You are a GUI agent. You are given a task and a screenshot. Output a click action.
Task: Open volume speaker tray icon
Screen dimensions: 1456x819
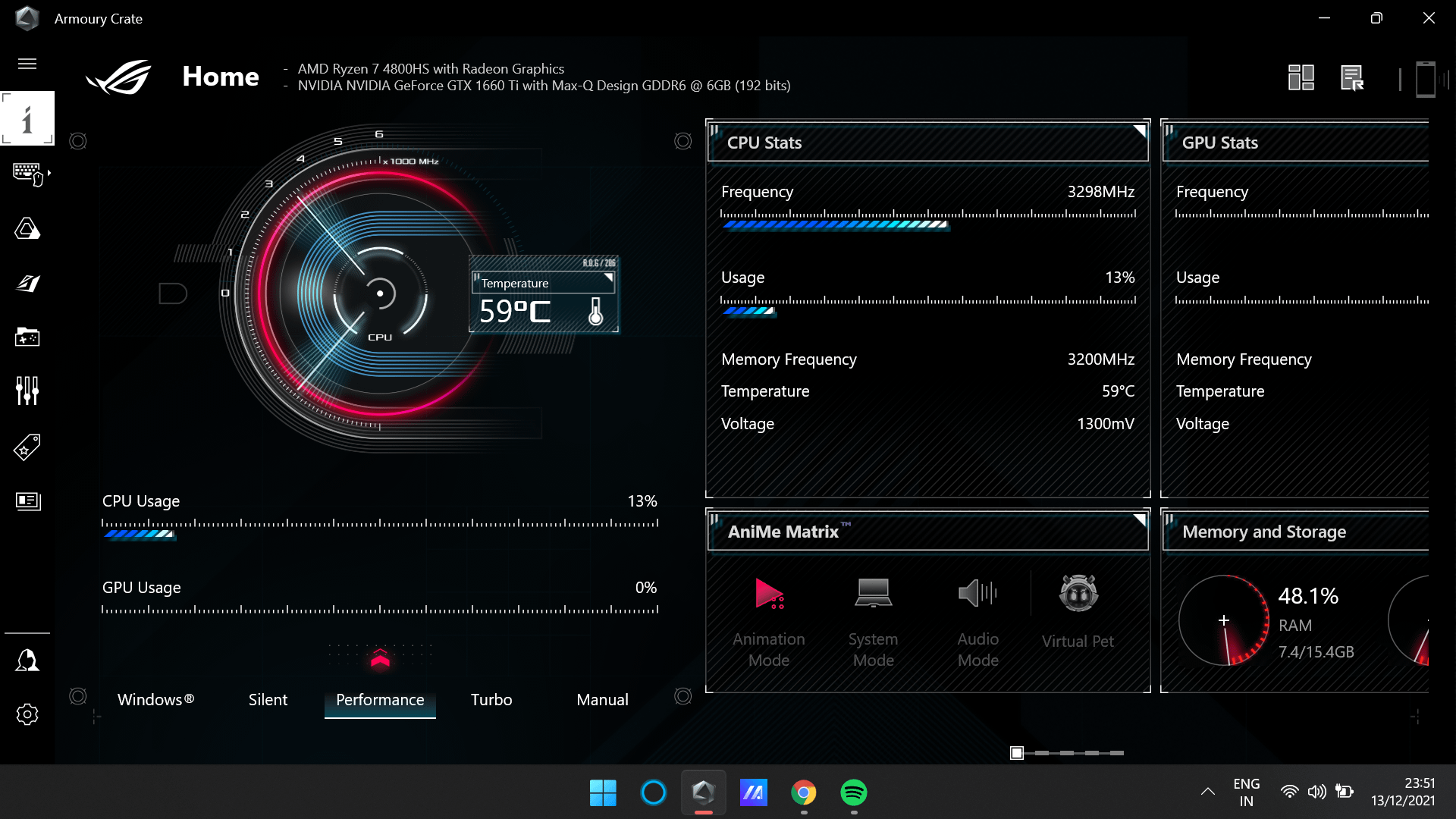(1317, 792)
